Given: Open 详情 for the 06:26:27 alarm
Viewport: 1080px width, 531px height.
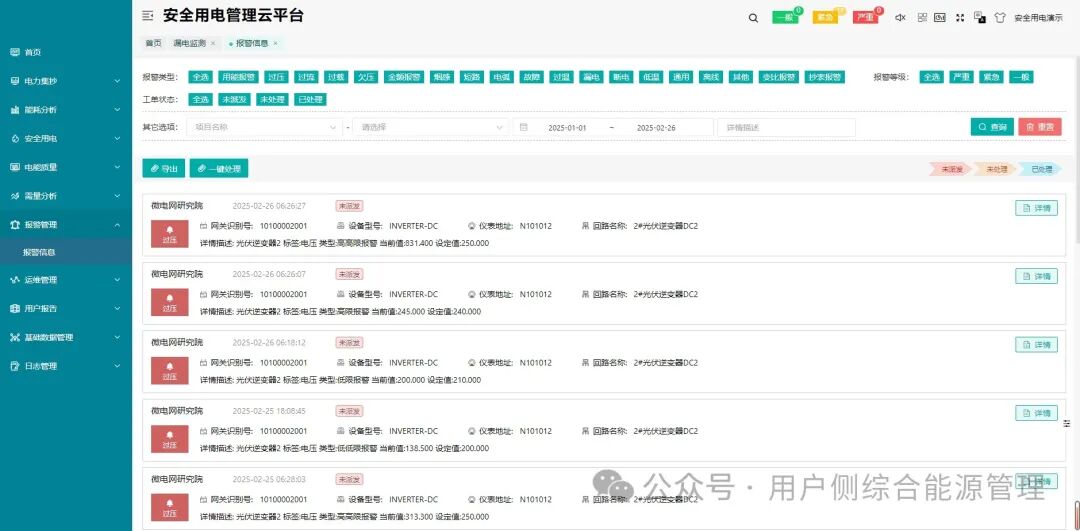Looking at the screenshot, I should [1036, 208].
